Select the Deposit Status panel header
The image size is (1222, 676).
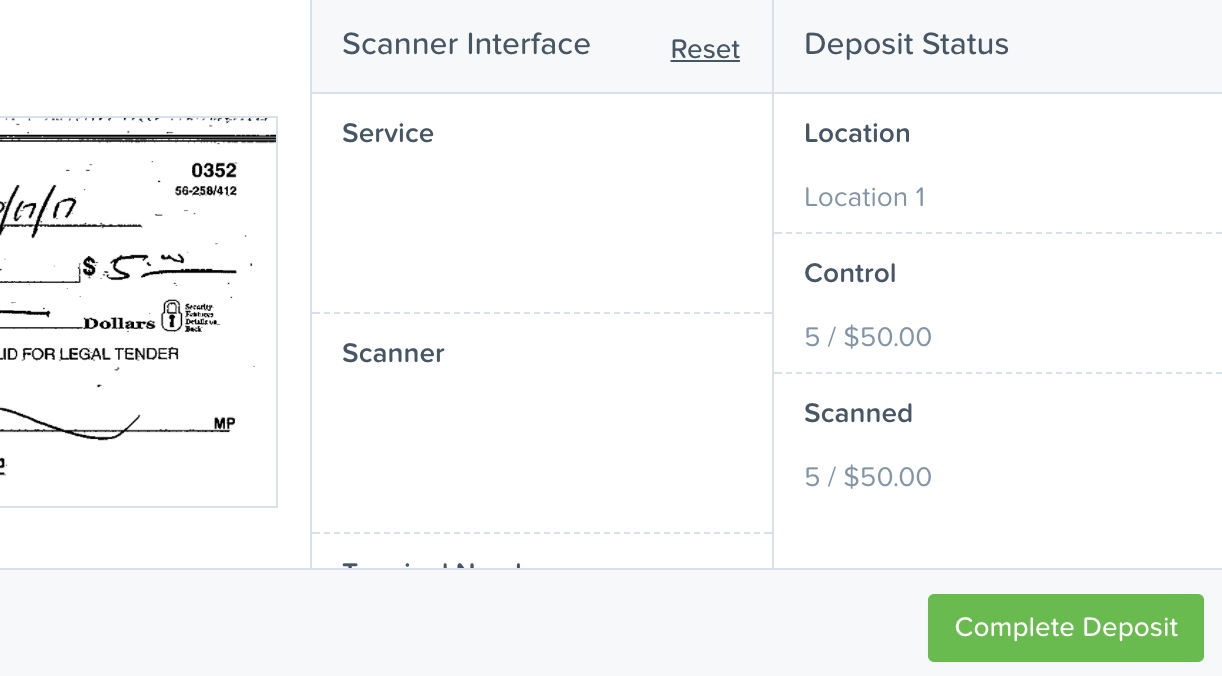(906, 44)
